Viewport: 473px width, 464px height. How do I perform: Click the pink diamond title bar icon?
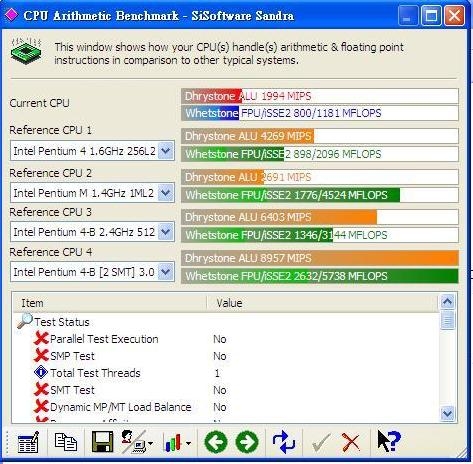point(12,15)
